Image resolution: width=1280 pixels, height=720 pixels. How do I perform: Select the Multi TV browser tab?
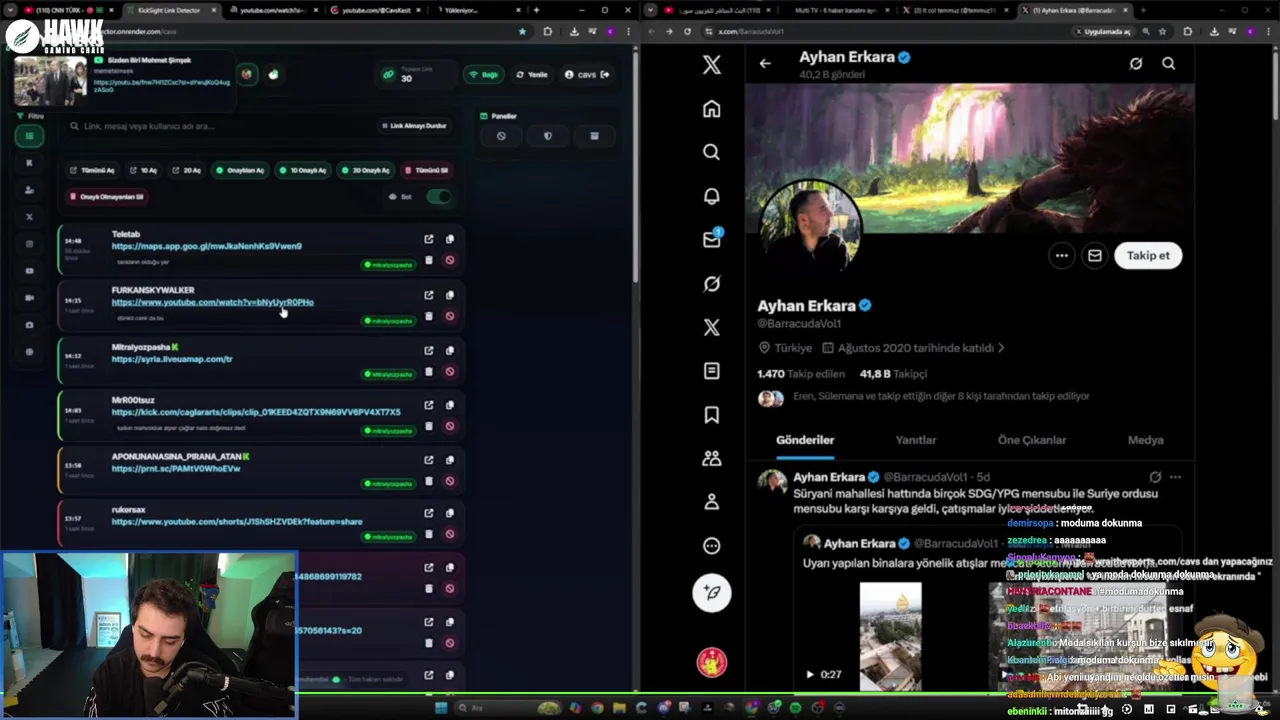(x=836, y=10)
